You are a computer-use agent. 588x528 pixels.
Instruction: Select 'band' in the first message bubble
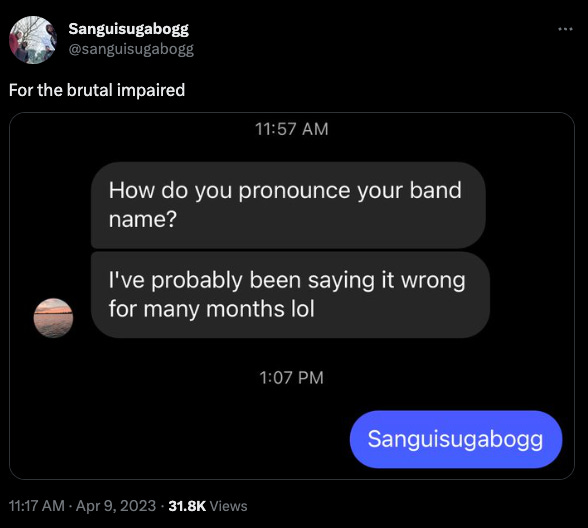click(x=435, y=190)
